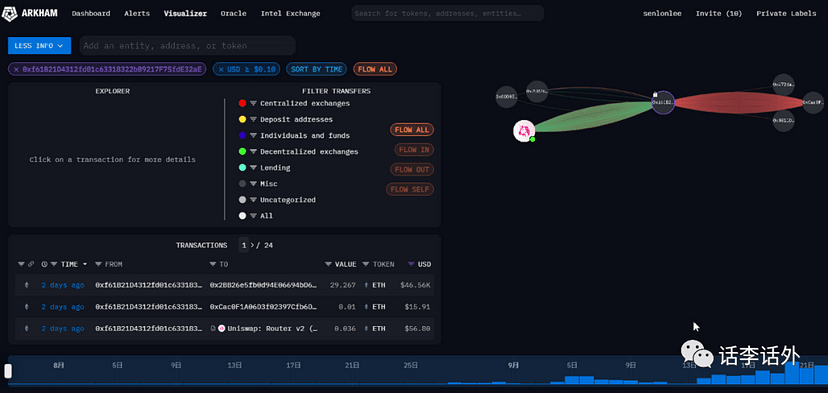Toggle Decentralized exchanges green filter dot
The height and width of the screenshot is (393, 828).
[x=242, y=152]
